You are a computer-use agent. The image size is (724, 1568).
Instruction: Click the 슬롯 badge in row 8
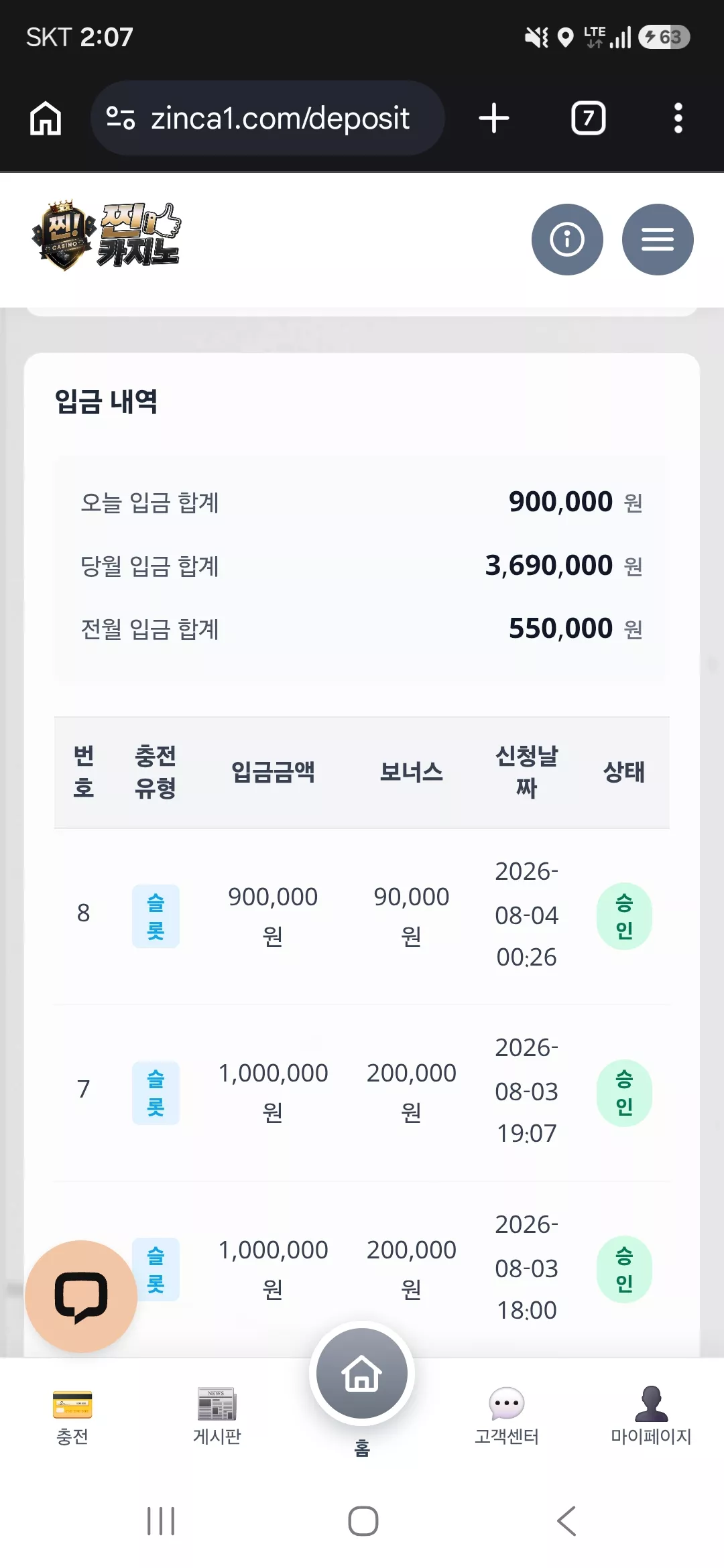(156, 916)
